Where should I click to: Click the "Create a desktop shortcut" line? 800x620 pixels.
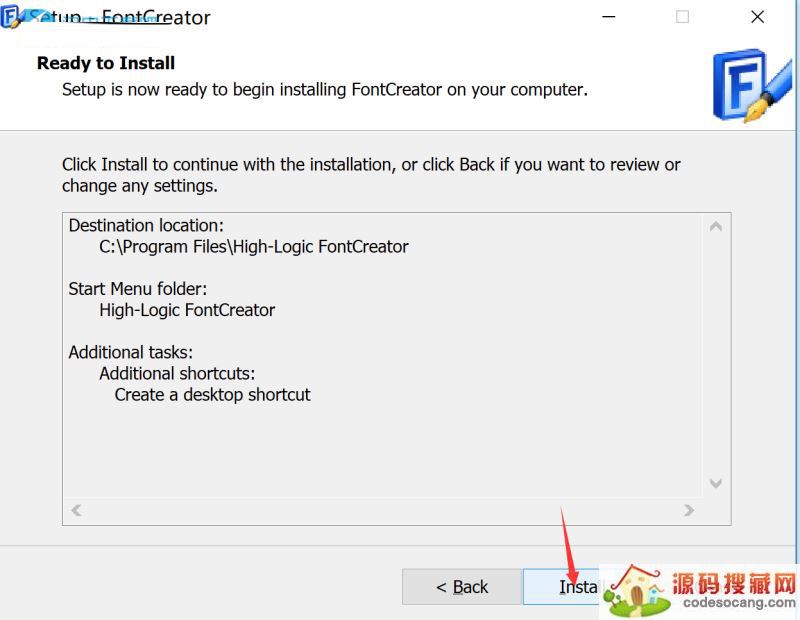[x=212, y=394]
